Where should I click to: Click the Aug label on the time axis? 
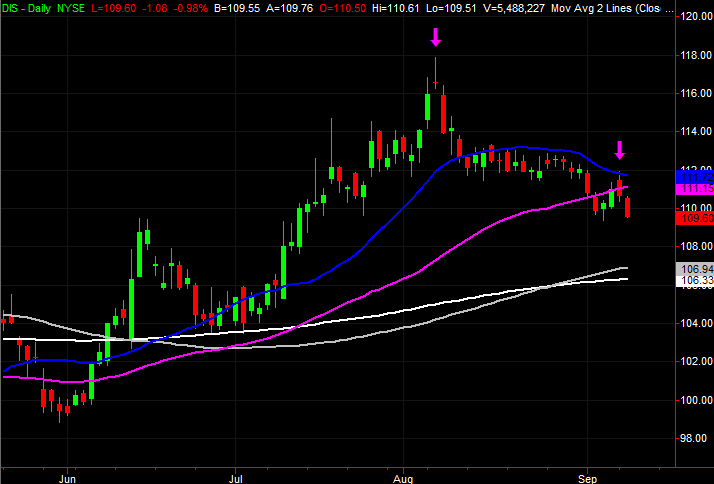[x=403, y=479]
